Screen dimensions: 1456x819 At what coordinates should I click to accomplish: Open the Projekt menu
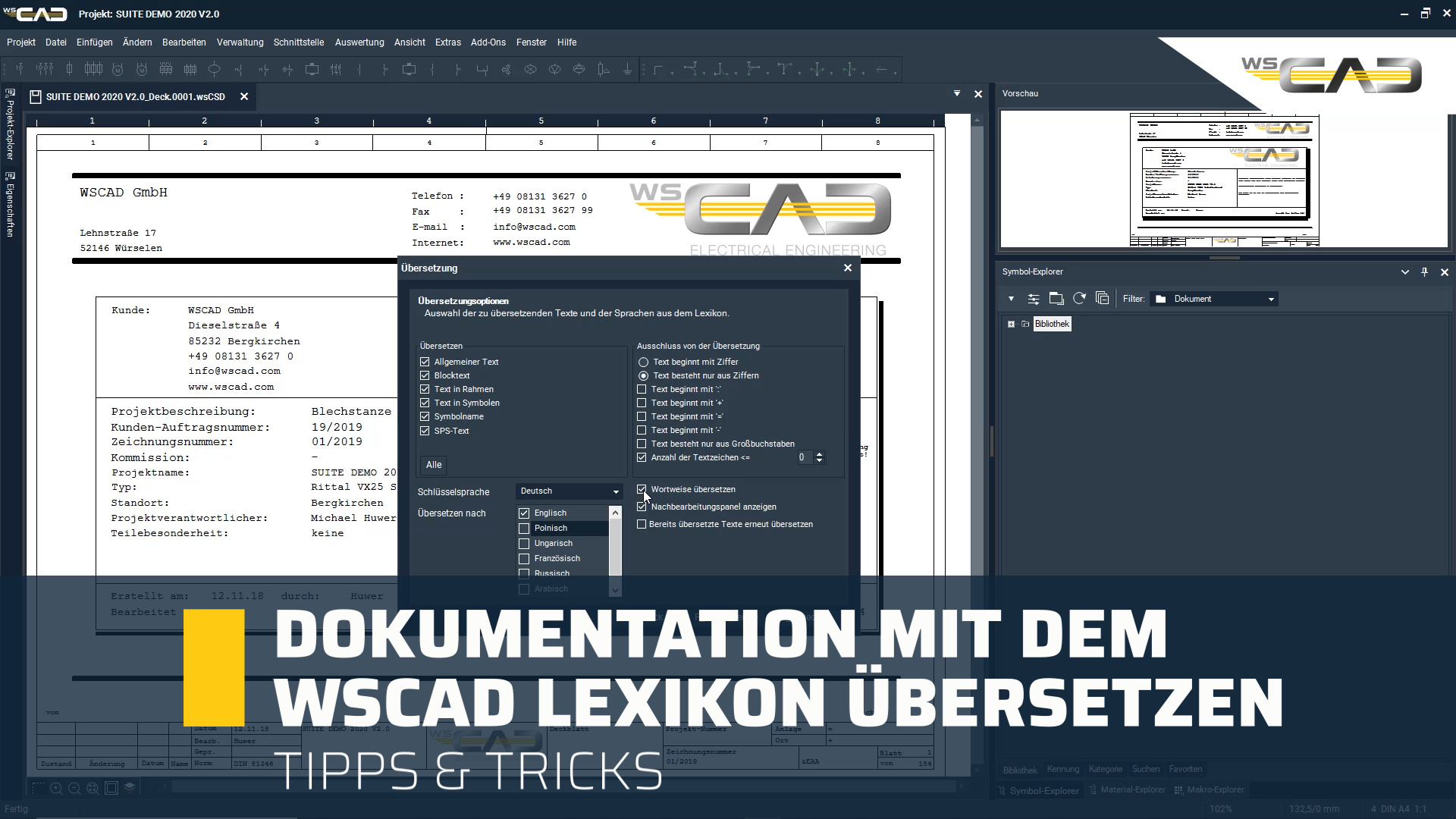(x=21, y=42)
